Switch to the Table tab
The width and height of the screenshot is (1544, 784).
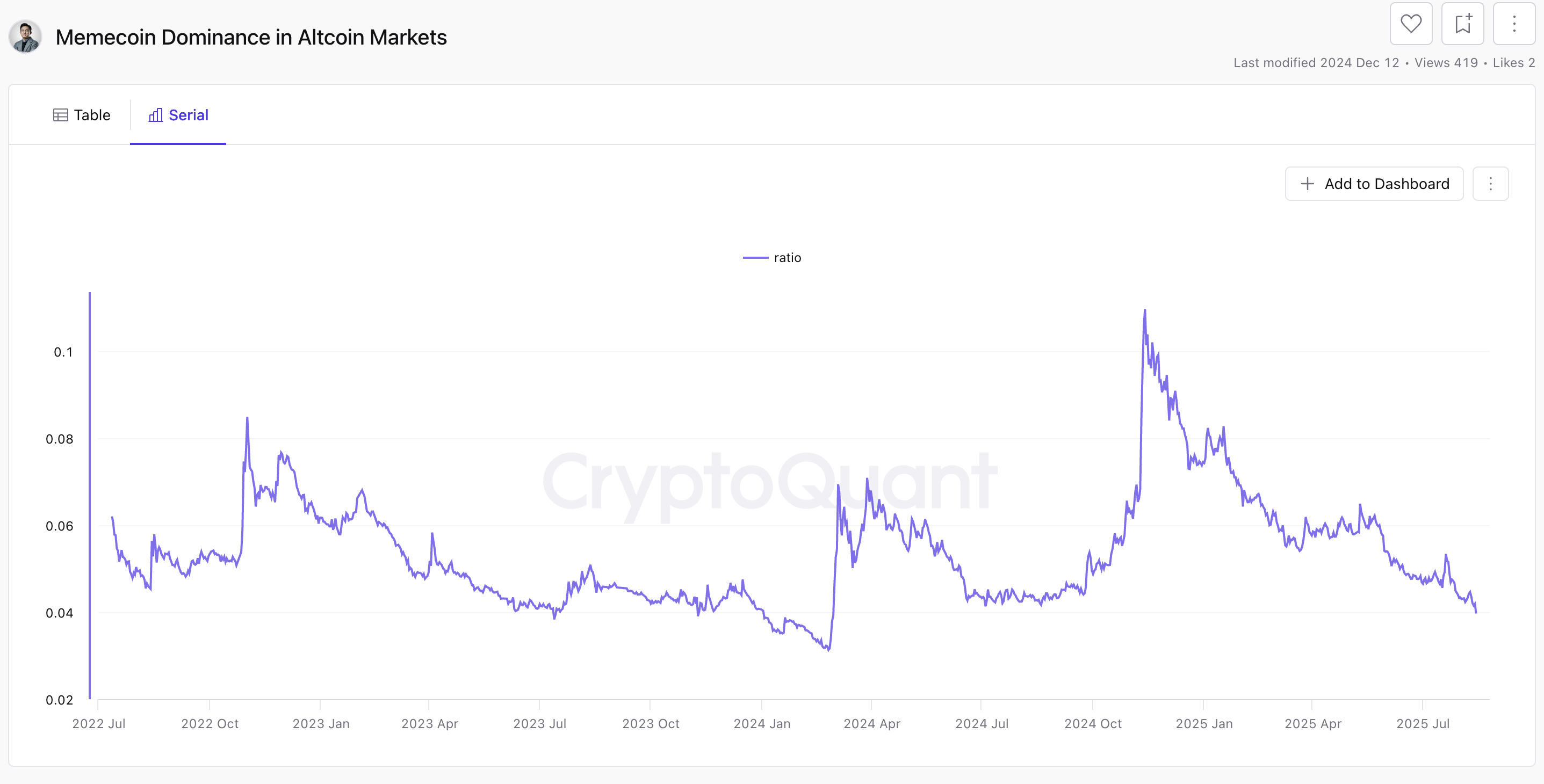[82, 114]
